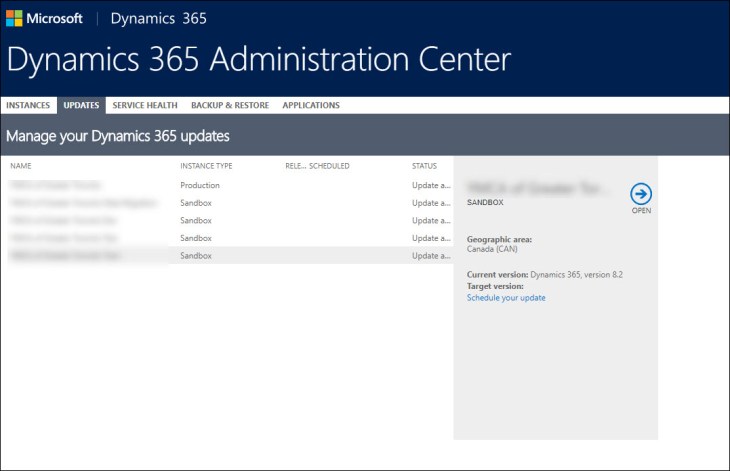Image resolution: width=730 pixels, height=471 pixels.
Task: Switch to the Applications tab
Action: tap(311, 105)
